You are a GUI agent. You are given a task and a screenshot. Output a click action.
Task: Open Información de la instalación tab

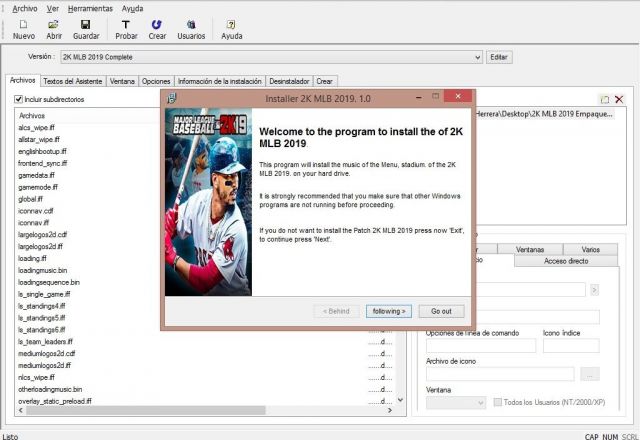(220, 81)
